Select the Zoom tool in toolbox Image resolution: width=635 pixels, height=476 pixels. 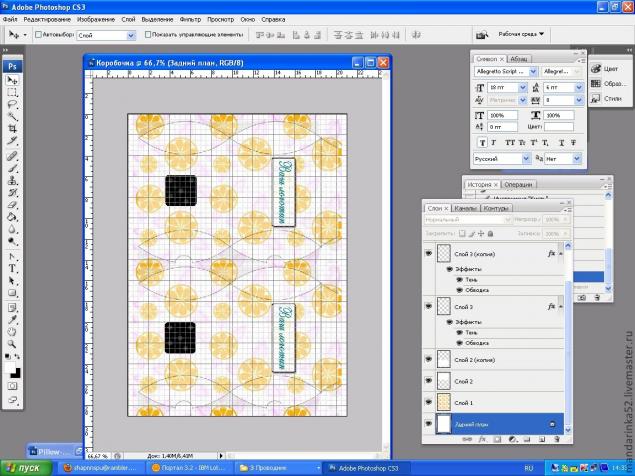(13, 344)
